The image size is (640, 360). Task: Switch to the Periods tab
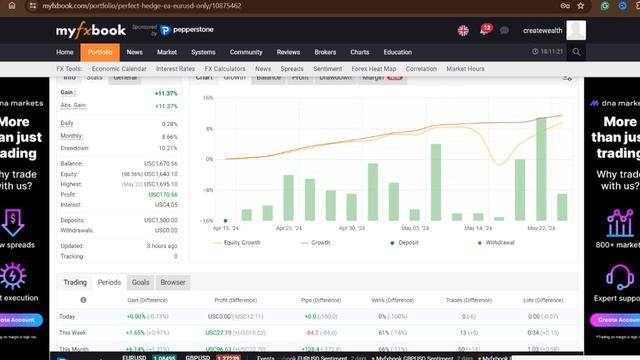pos(109,282)
